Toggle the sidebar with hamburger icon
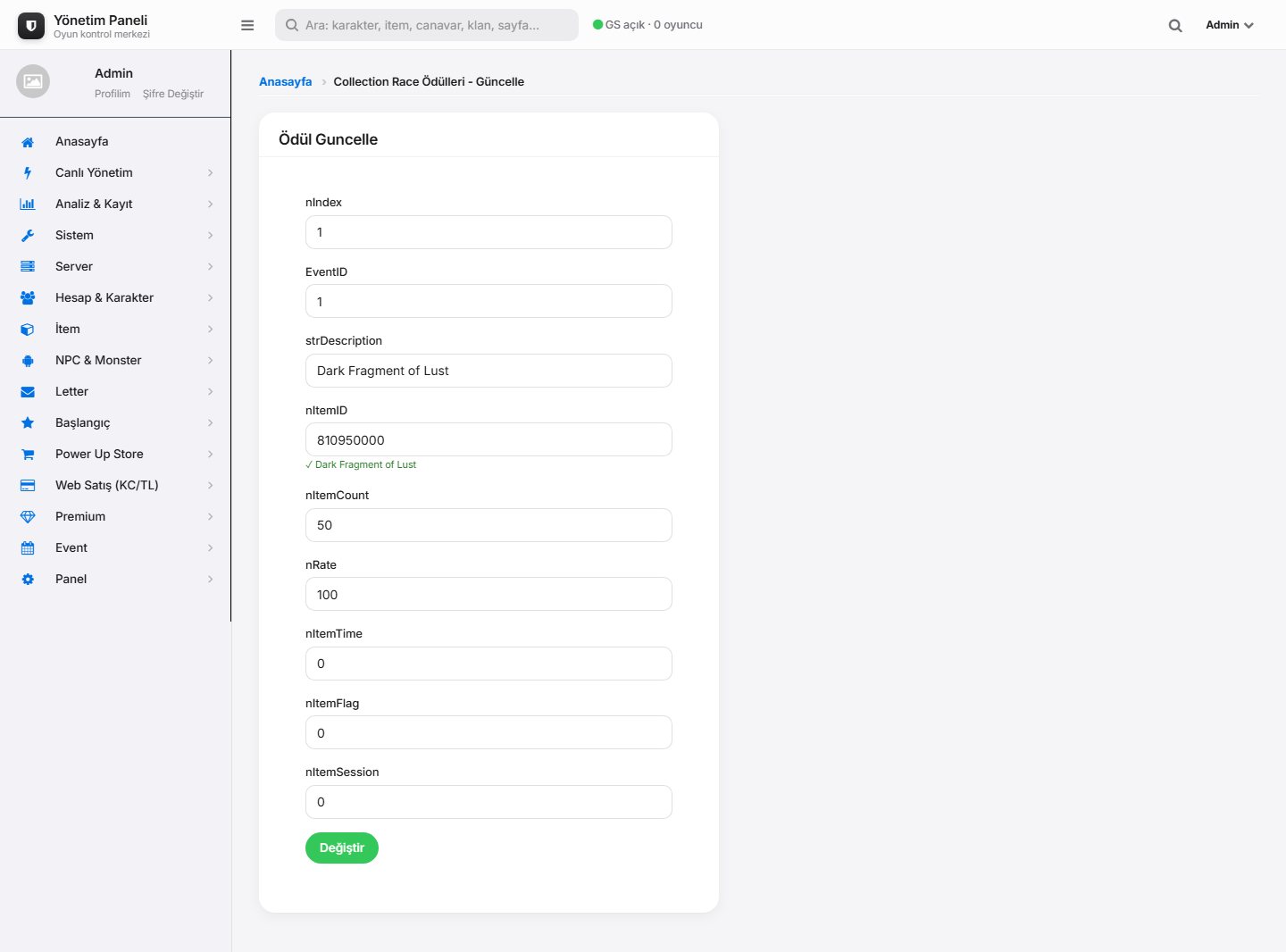 (247, 25)
